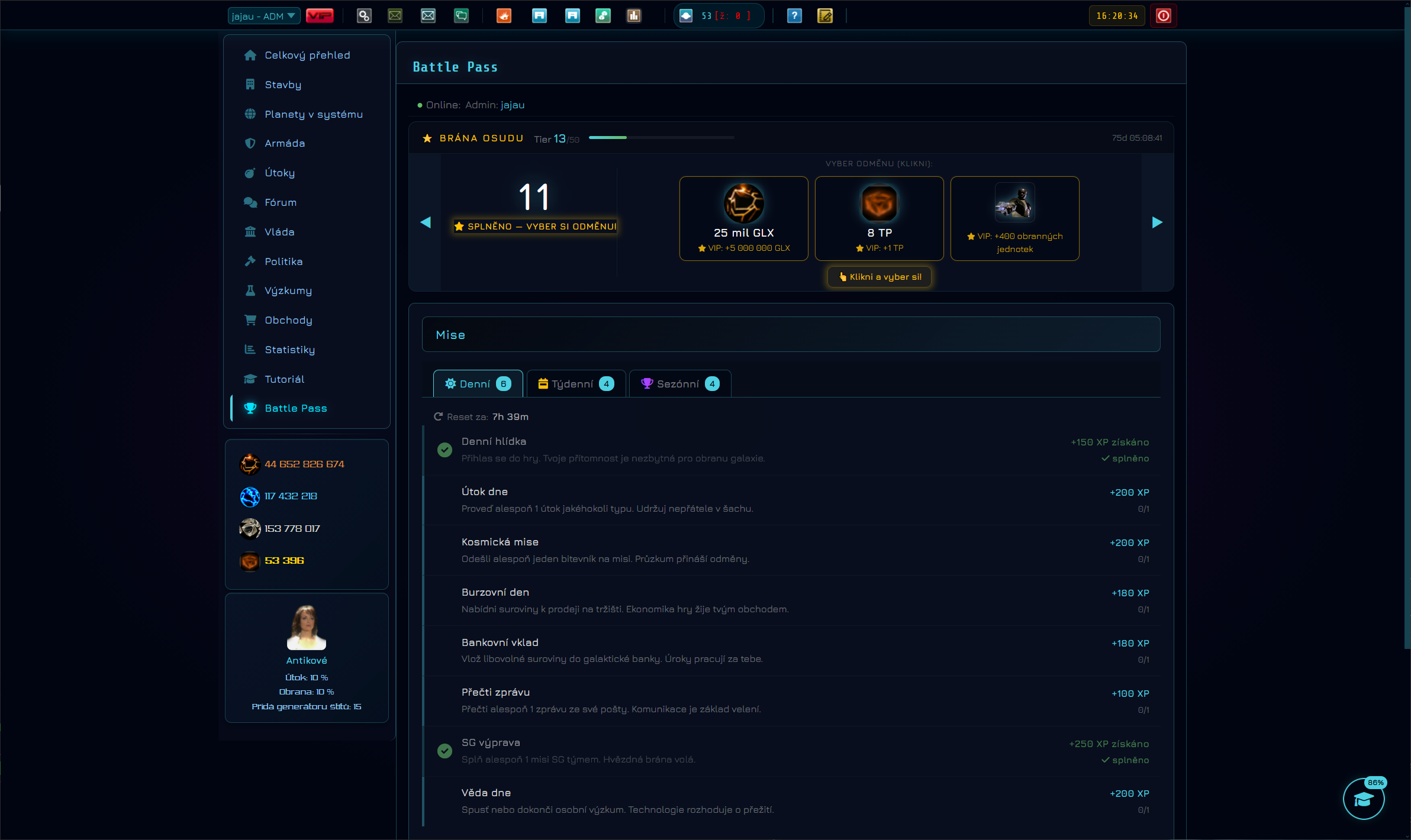Click the Klikni a vyber si! button
This screenshot has height=840, width=1411.
880,277
